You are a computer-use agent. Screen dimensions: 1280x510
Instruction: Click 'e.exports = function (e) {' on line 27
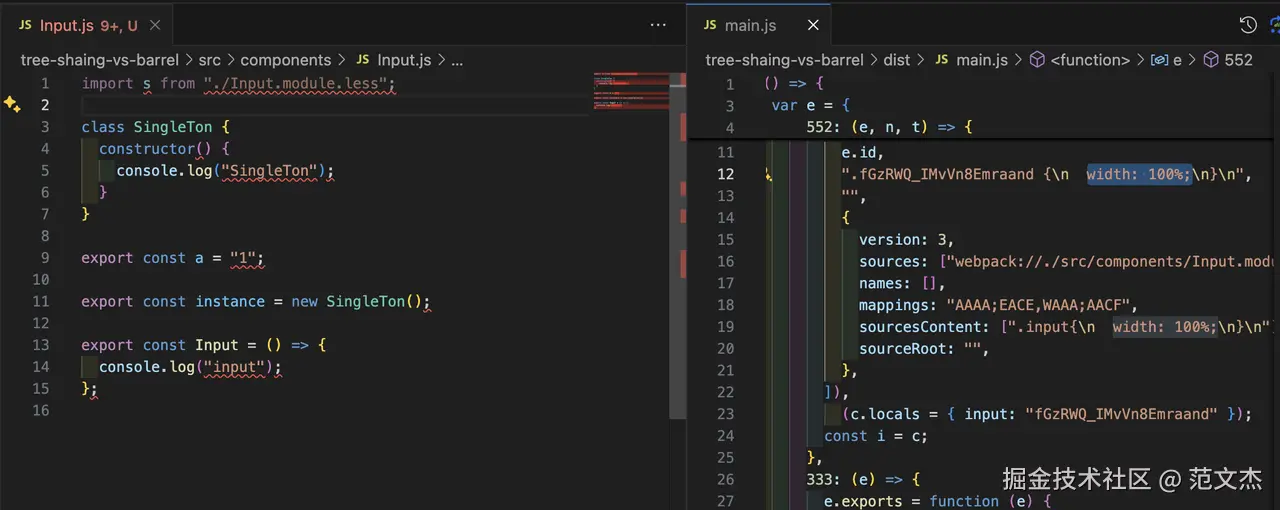[x=937, y=501]
